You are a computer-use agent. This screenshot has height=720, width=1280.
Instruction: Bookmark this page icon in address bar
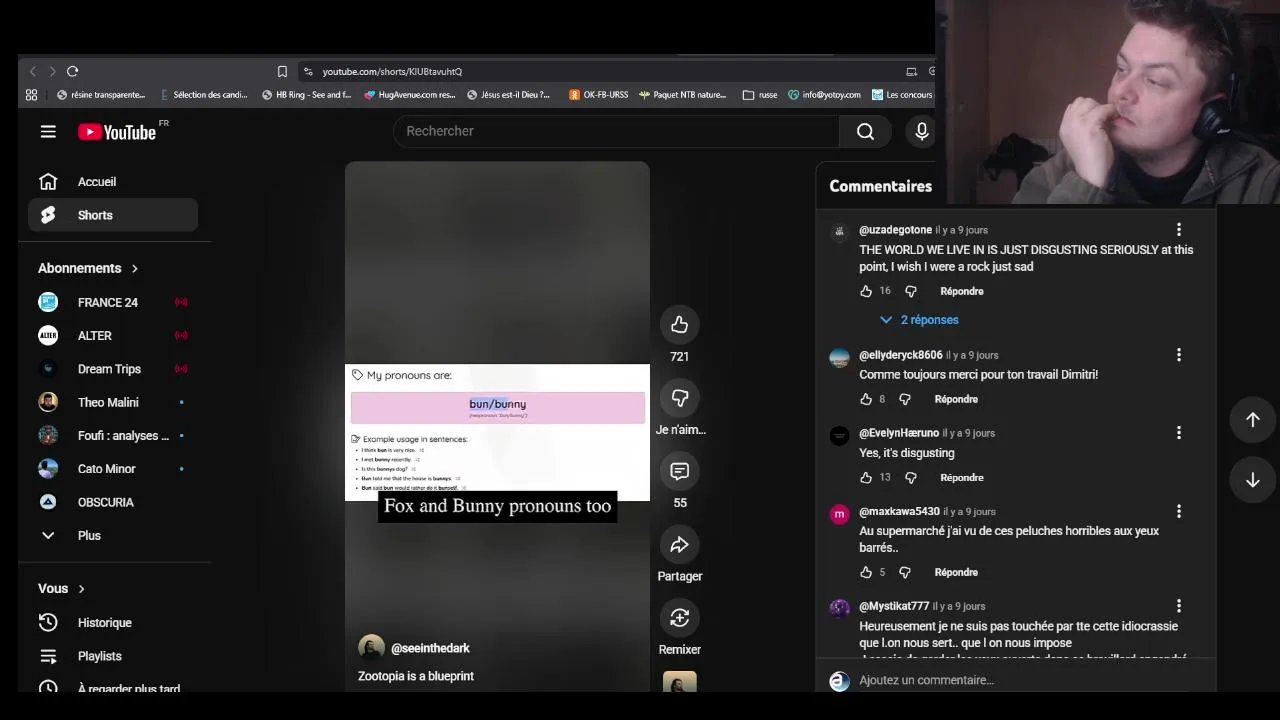coord(282,71)
